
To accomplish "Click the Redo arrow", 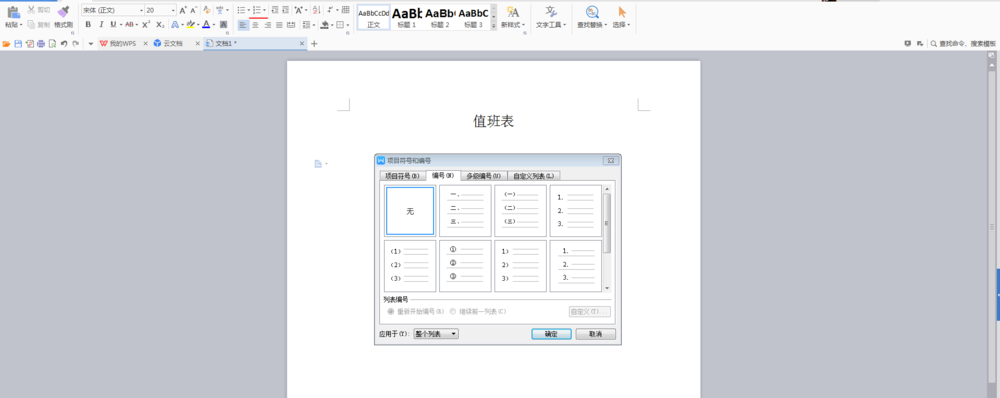I will pyautogui.click(x=75, y=43).
